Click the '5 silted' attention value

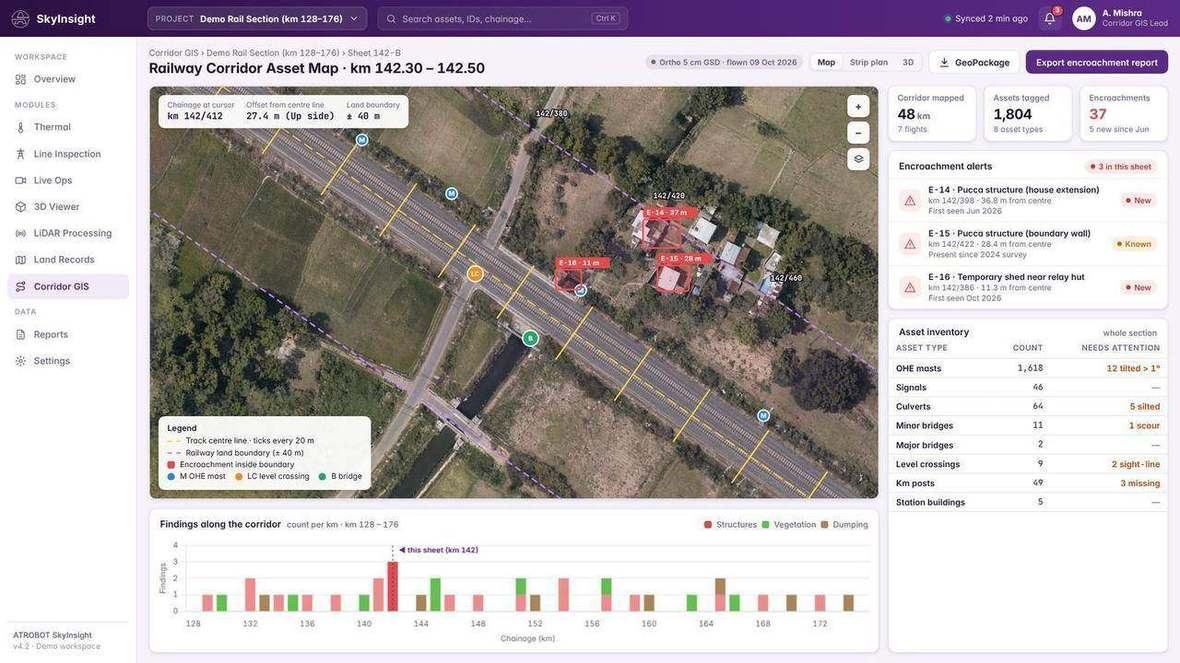point(1144,406)
